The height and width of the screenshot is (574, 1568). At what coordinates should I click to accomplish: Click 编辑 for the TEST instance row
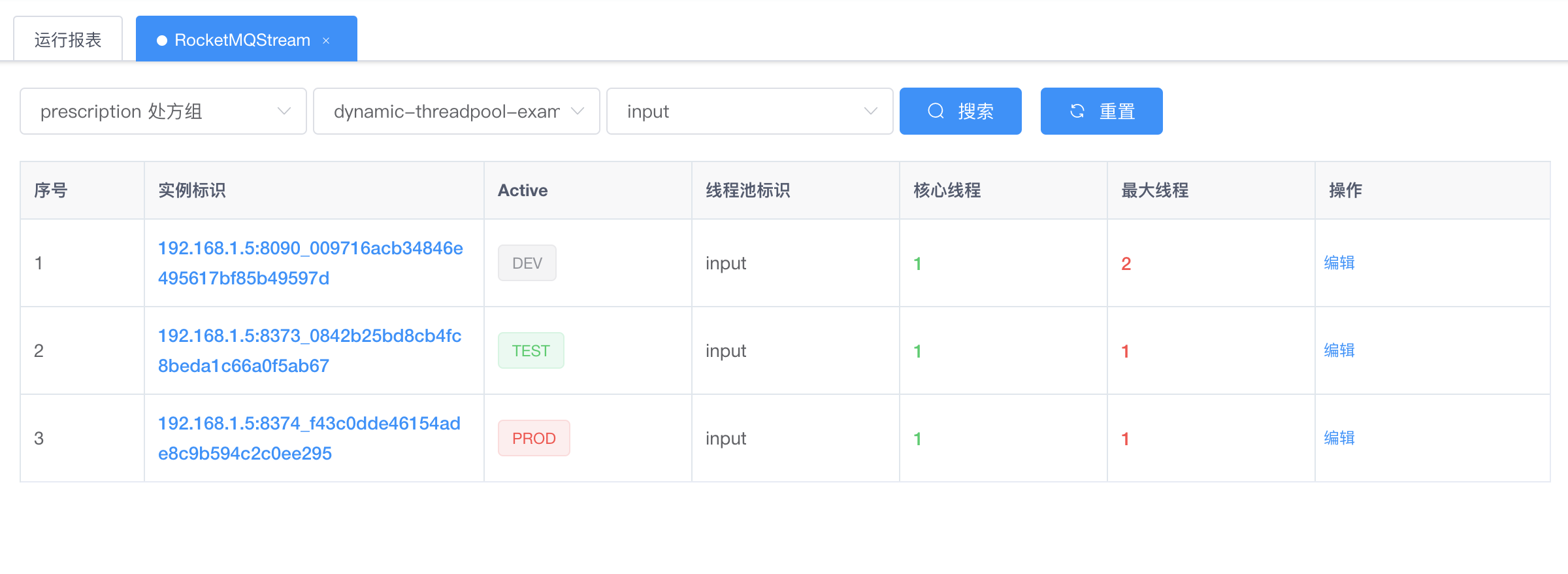coord(1339,350)
